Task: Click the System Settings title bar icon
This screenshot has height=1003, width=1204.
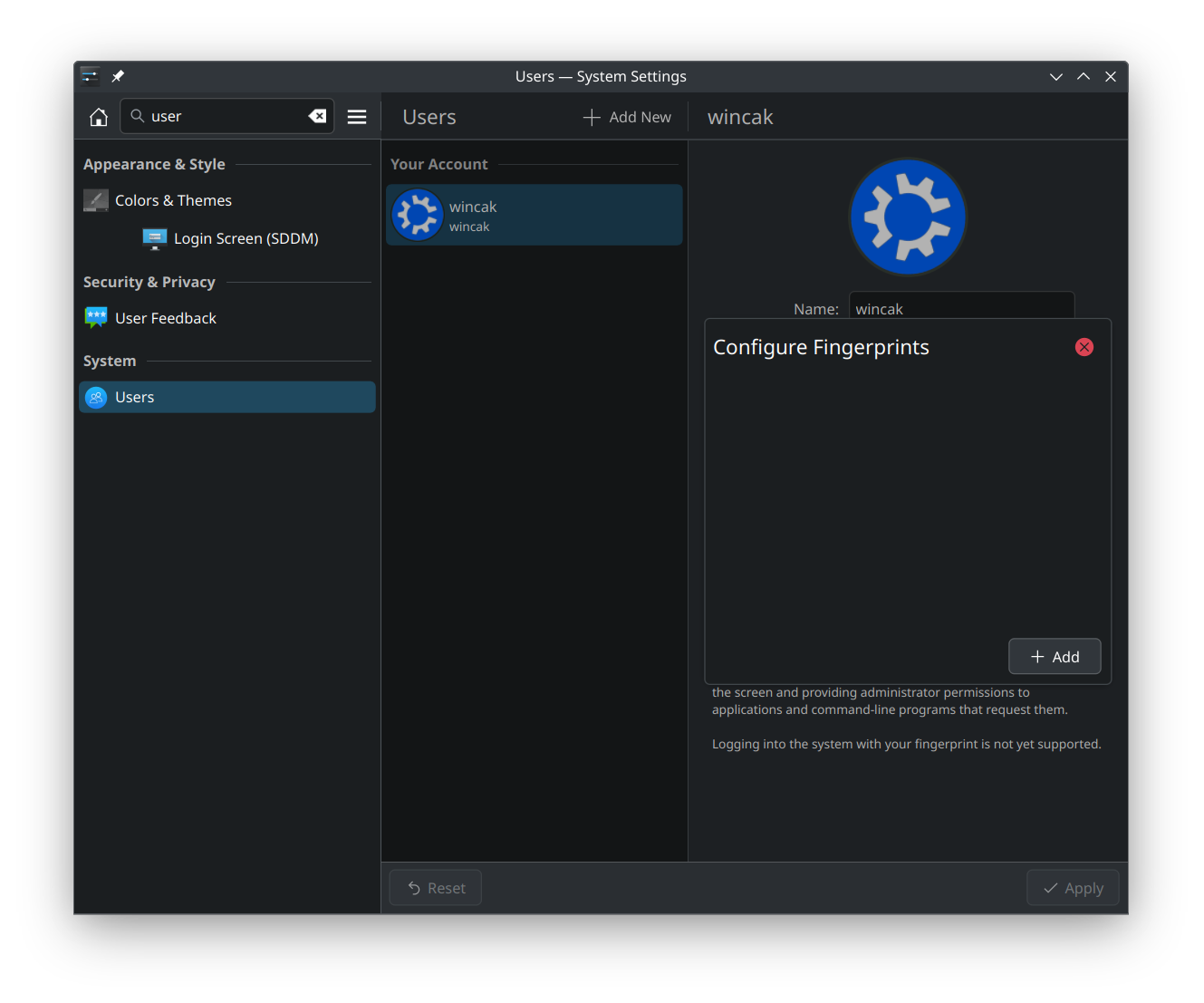Action: click(90, 76)
